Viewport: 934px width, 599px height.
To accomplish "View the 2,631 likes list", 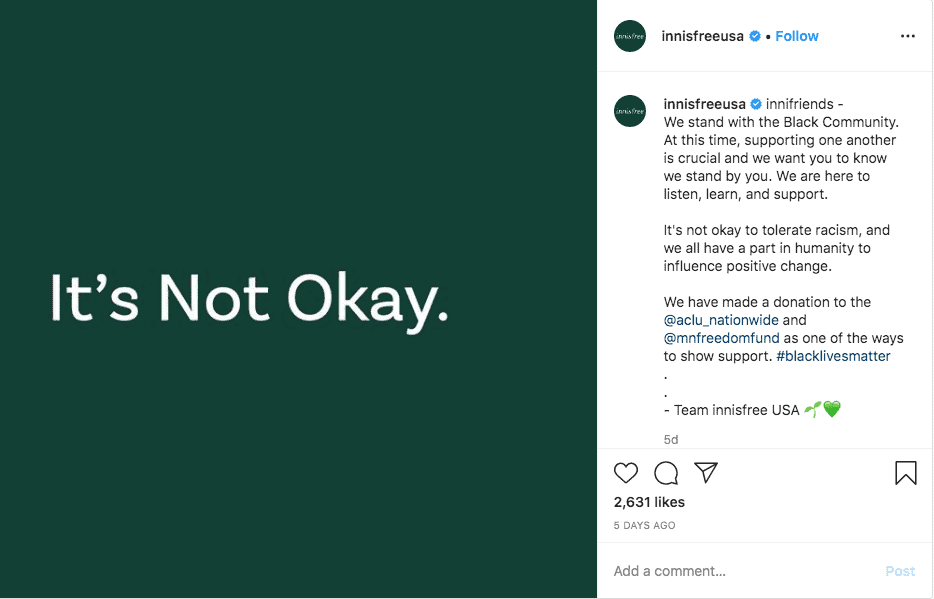I will [x=649, y=502].
